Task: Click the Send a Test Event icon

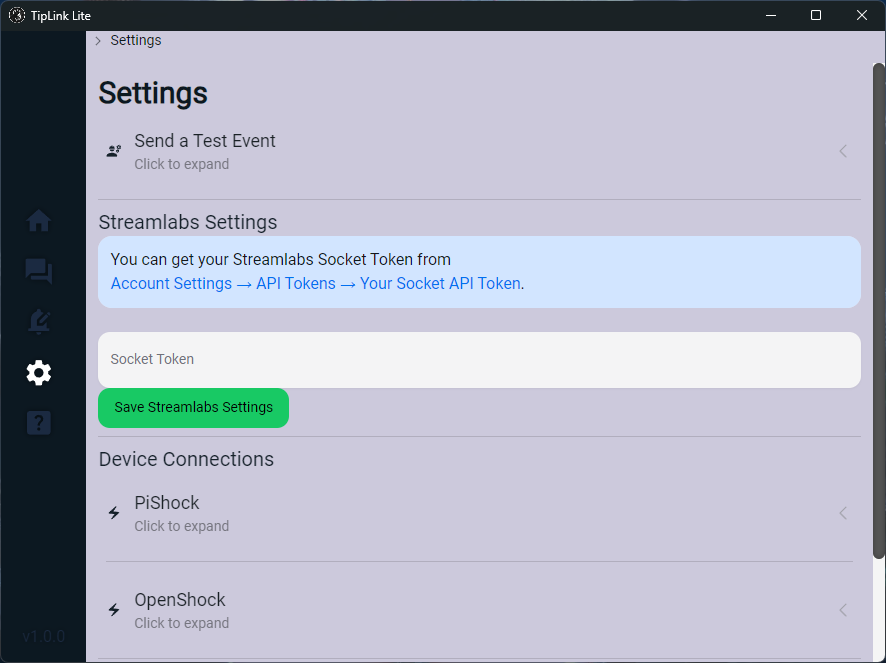Action: [x=114, y=151]
